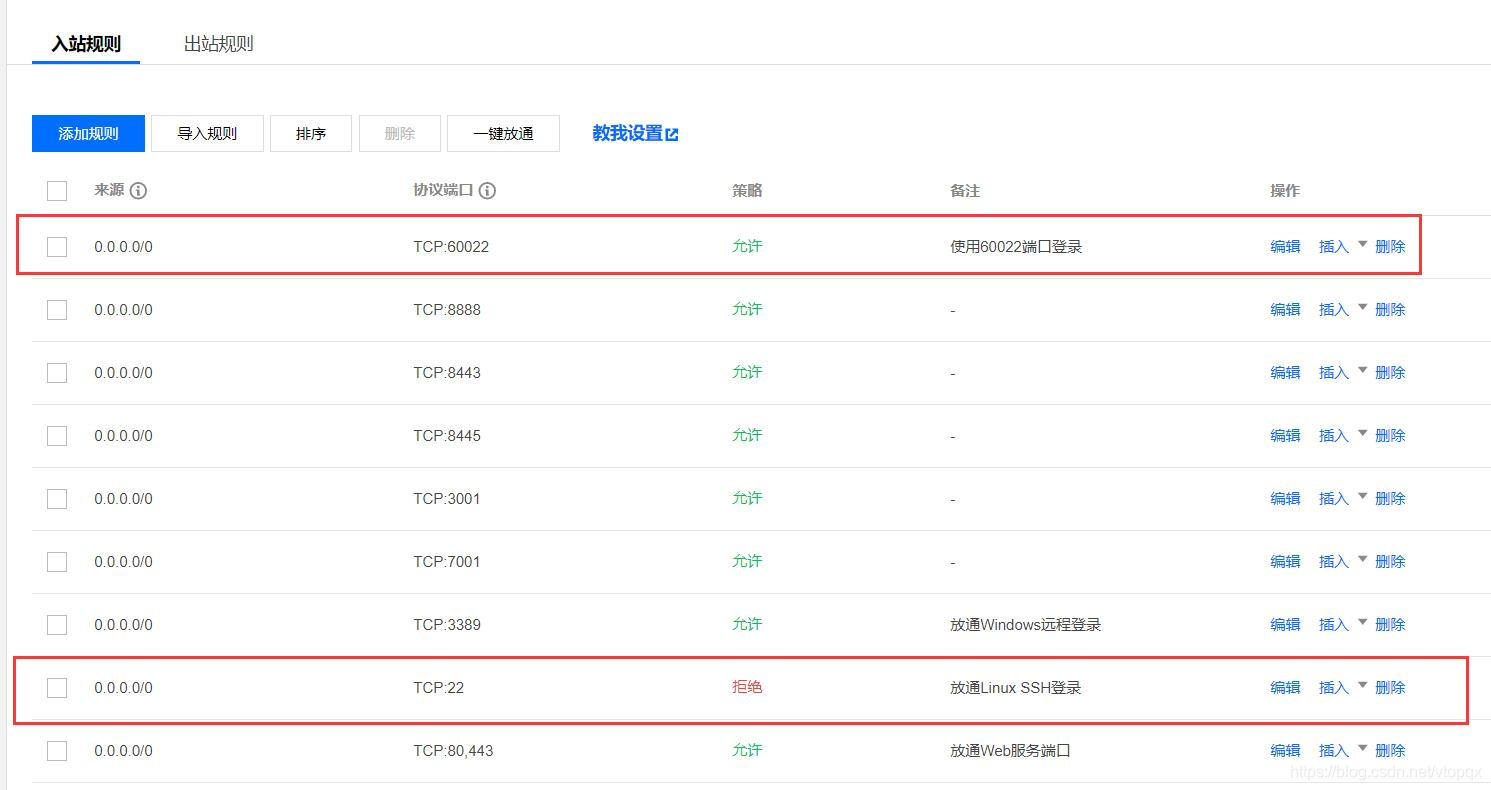Image resolution: width=1491 pixels, height=790 pixels.
Task: Select the checkbox for TCP:3001 rule
Action: [x=57, y=499]
